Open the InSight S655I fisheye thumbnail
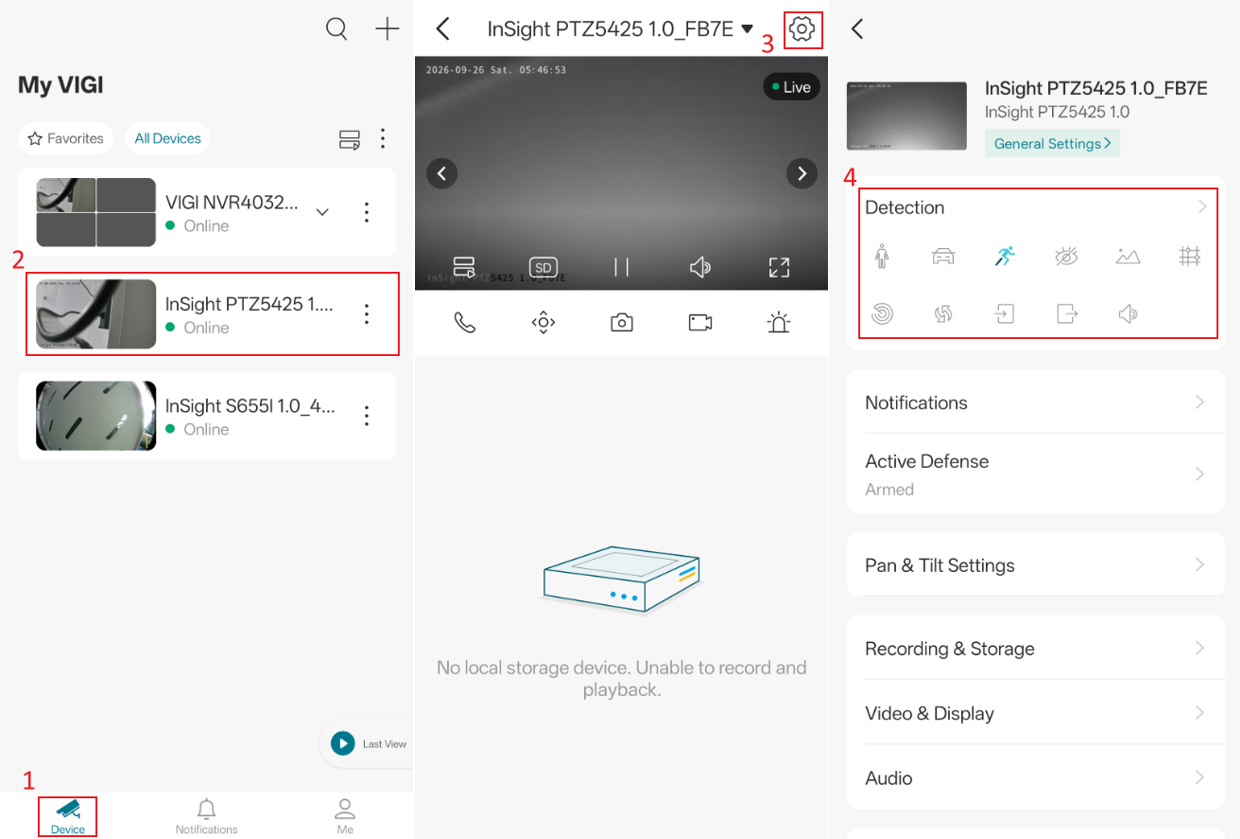 click(96, 416)
